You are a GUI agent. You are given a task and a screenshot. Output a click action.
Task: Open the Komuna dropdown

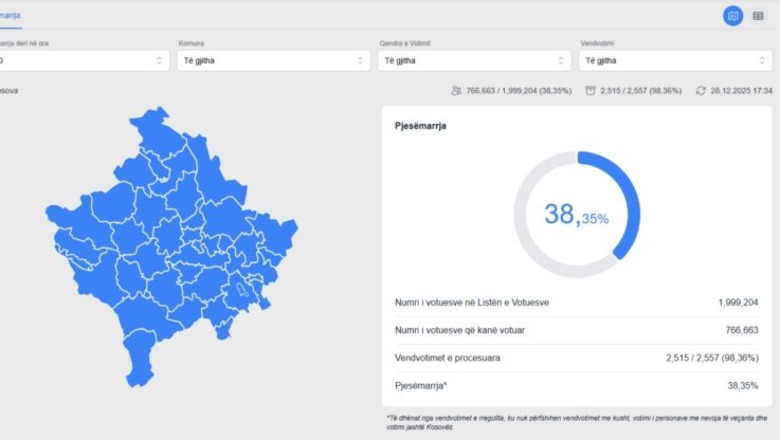point(273,61)
